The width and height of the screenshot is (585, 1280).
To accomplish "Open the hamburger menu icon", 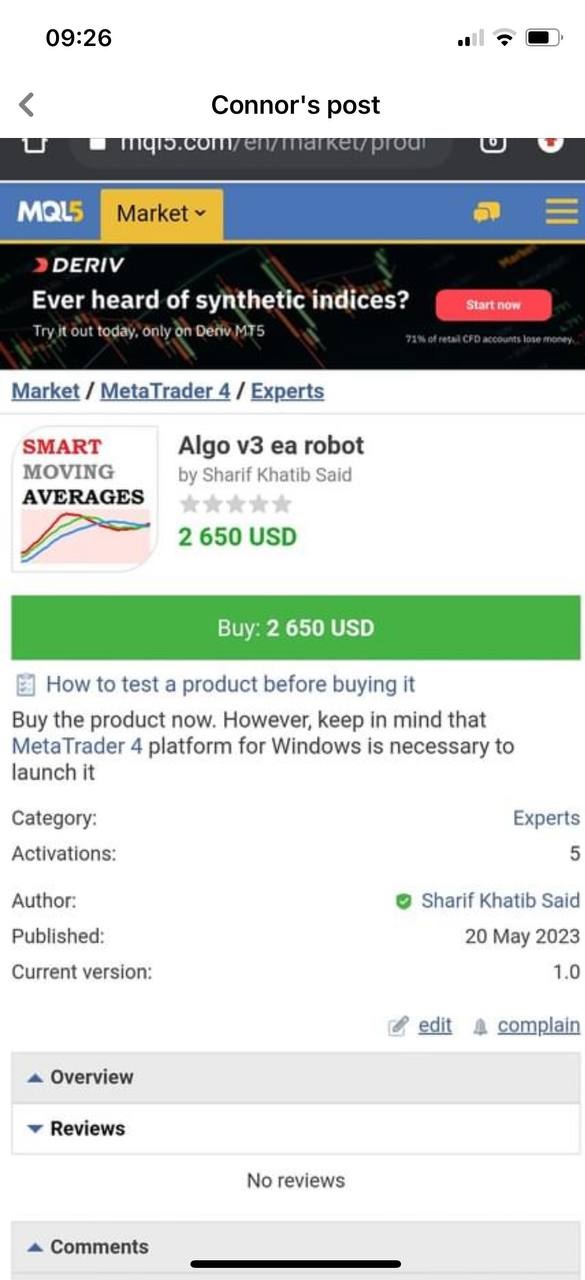I will point(560,212).
